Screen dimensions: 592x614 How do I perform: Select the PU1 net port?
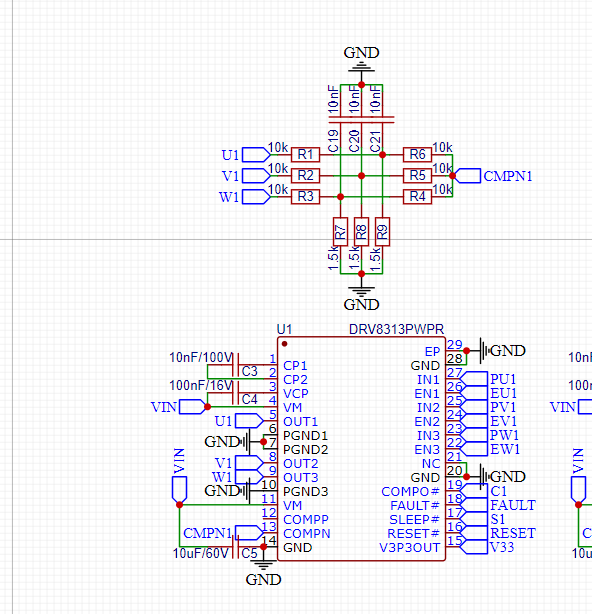[474, 379]
